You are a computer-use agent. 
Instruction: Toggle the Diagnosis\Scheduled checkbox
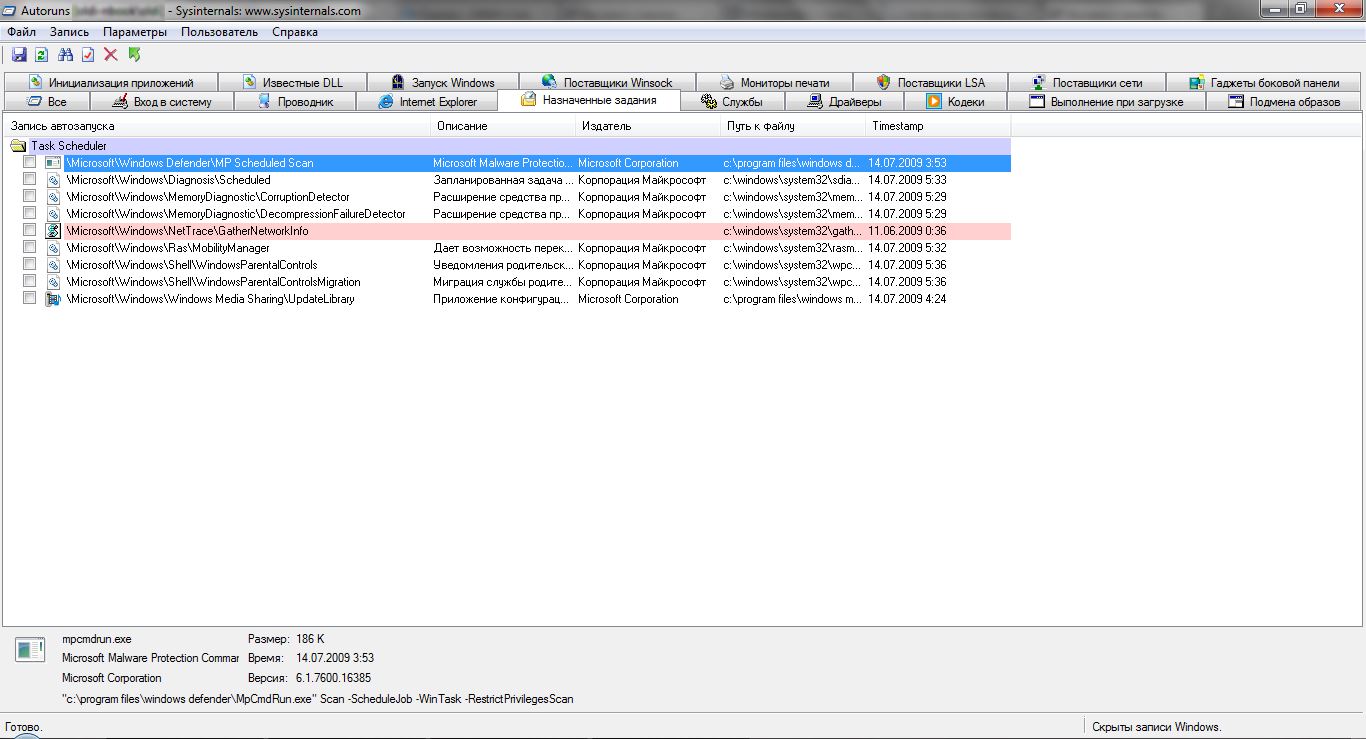coord(30,180)
